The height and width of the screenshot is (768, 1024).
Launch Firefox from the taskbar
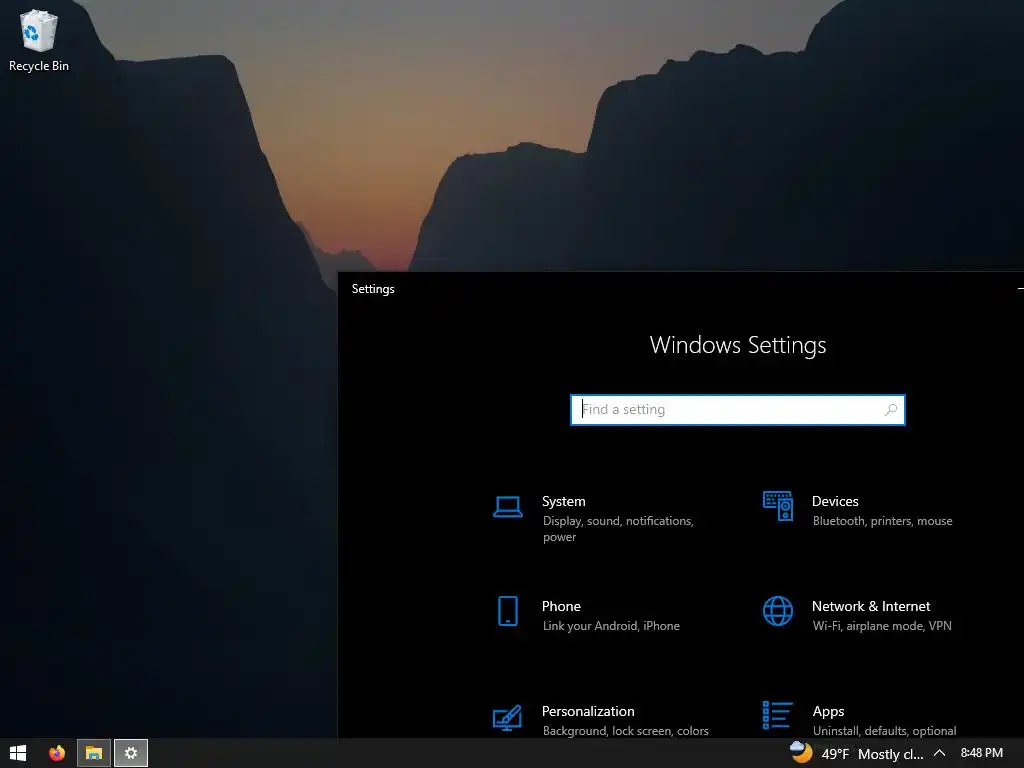pyautogui.click(x=57, y=753)
